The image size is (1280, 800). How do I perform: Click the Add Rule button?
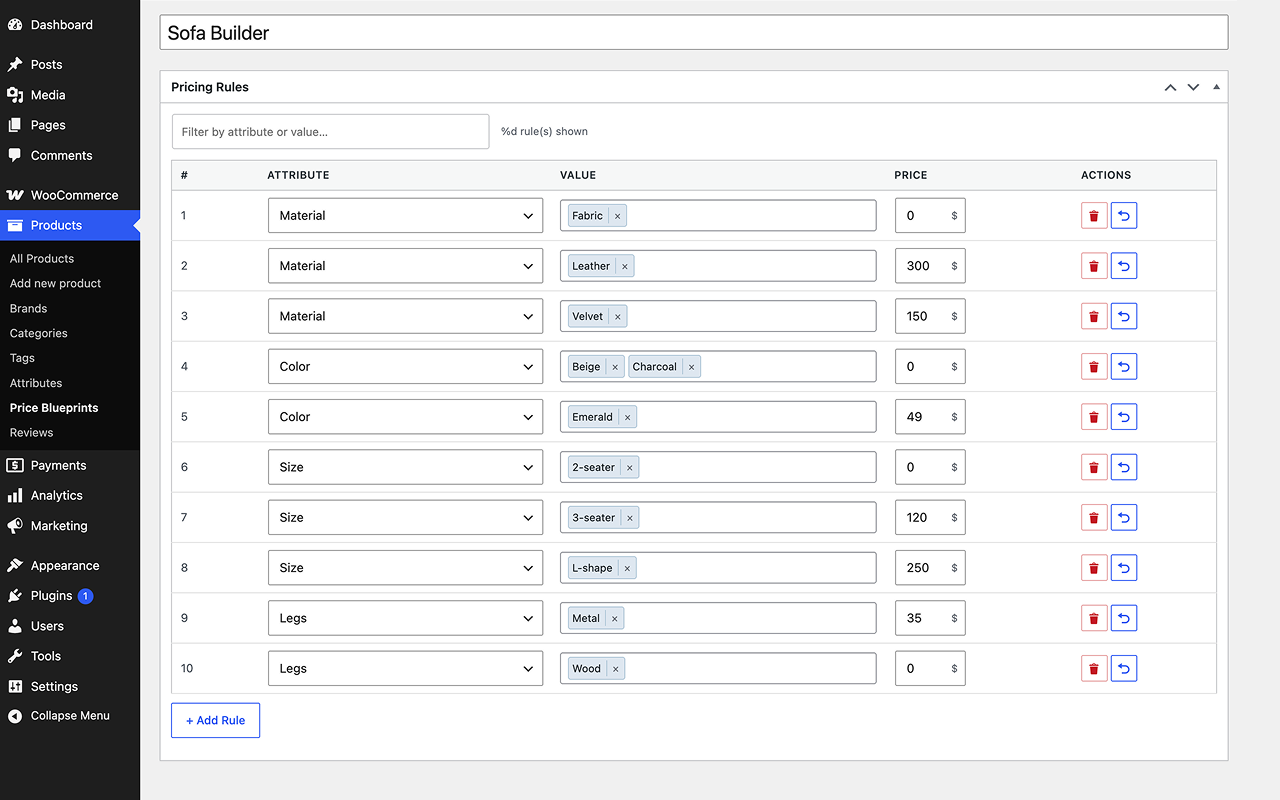point(215,720)
